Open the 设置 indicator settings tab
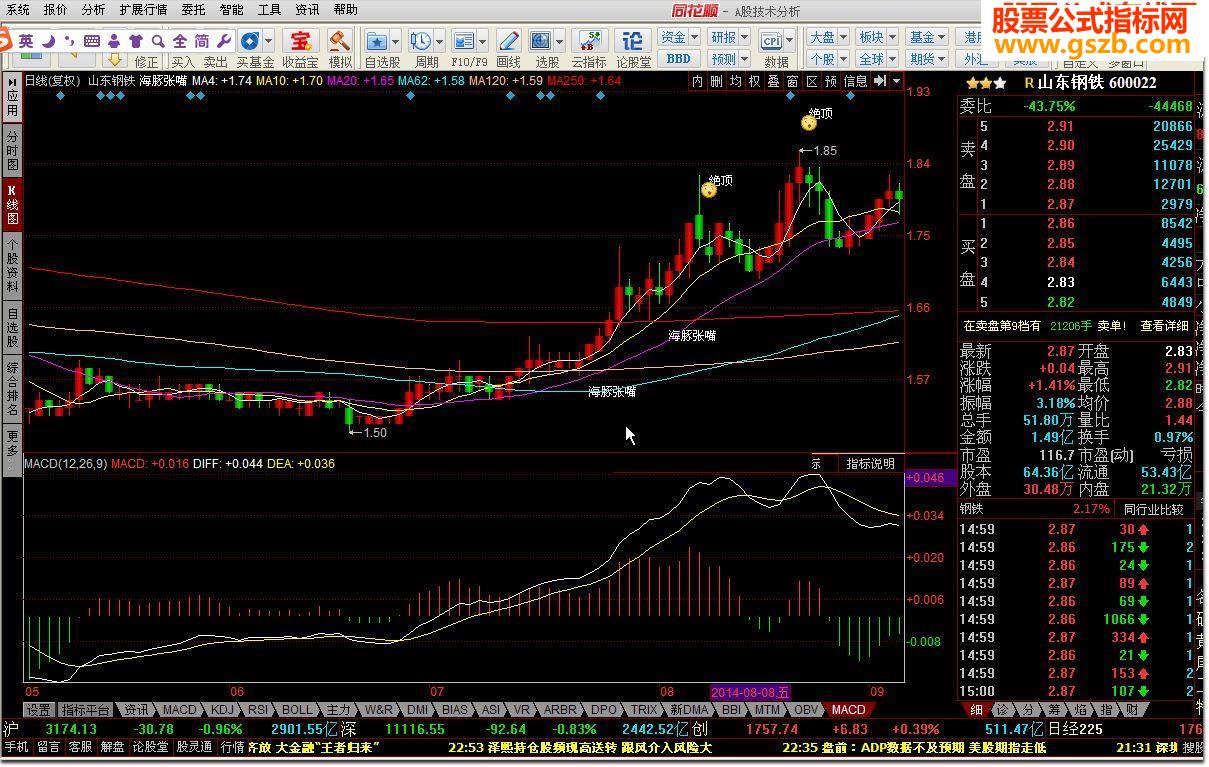Image resolution: width=1209 pixels, height=767 pixels. pyautogui.click(x=39, y=710)
